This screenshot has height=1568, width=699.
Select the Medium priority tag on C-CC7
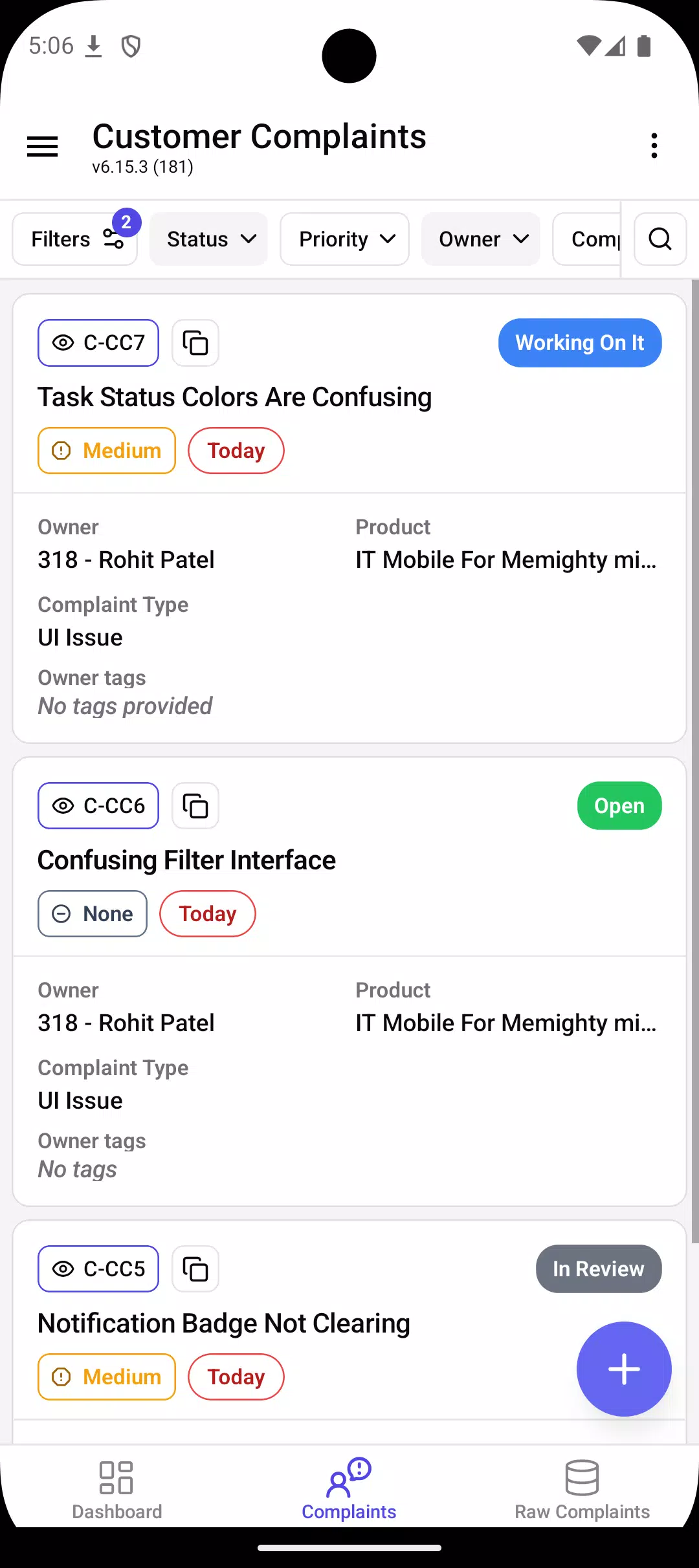(x=107, y=451)
